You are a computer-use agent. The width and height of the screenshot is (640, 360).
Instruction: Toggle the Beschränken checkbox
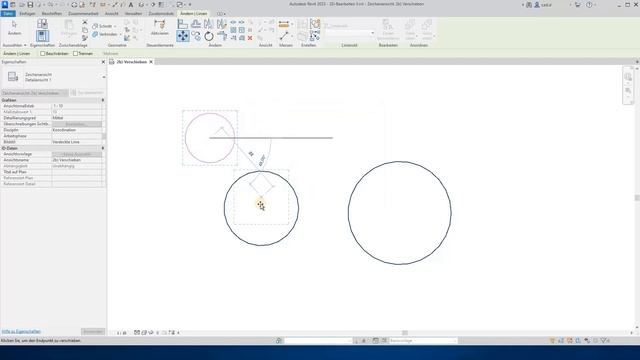pyautogui.click(x=42, y=53)
